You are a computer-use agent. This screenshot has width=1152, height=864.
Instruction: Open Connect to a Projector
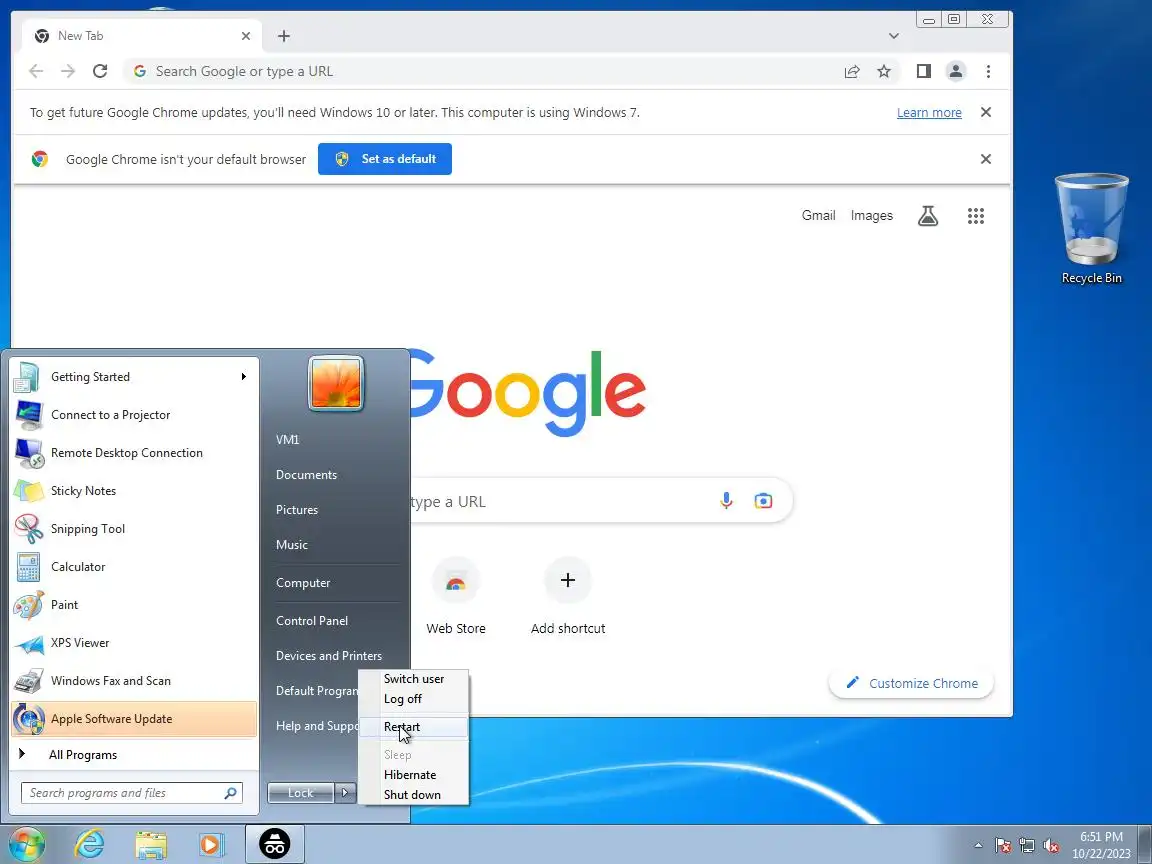pos(134,415)
